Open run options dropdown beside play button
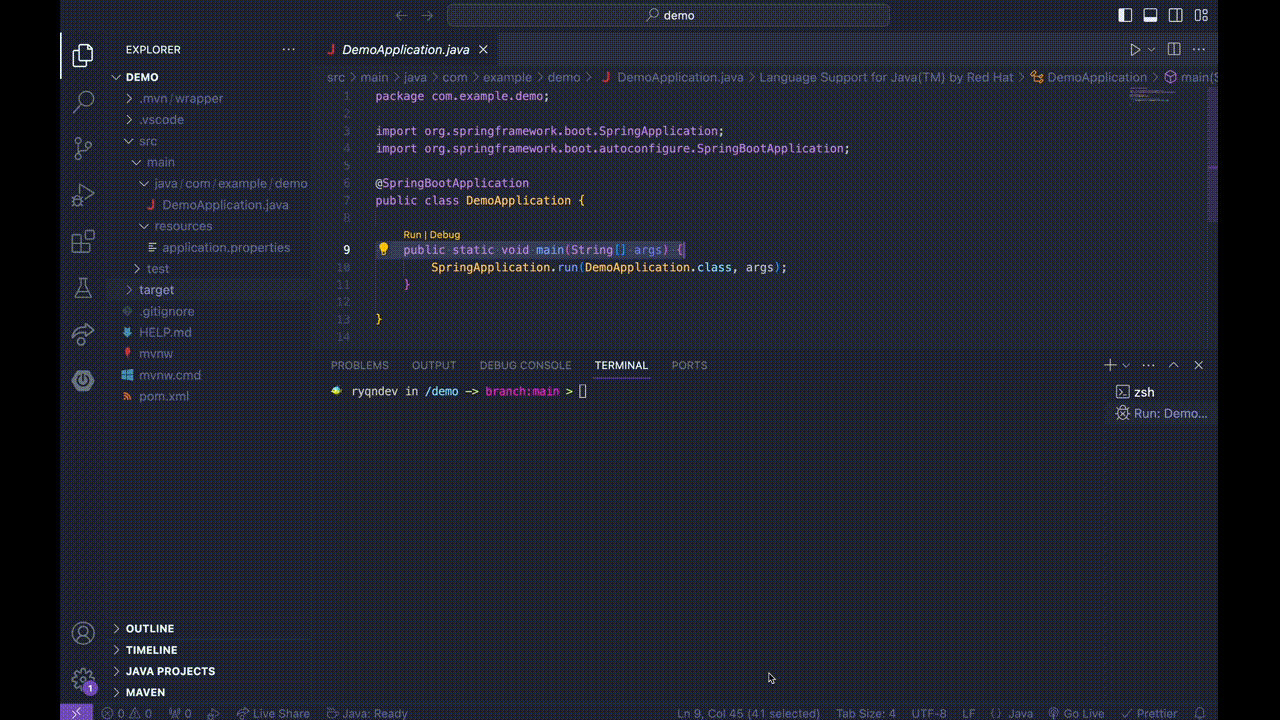Image resolution: width=1280 pixels, height=720 pixels. click(x=1152, y=49)
